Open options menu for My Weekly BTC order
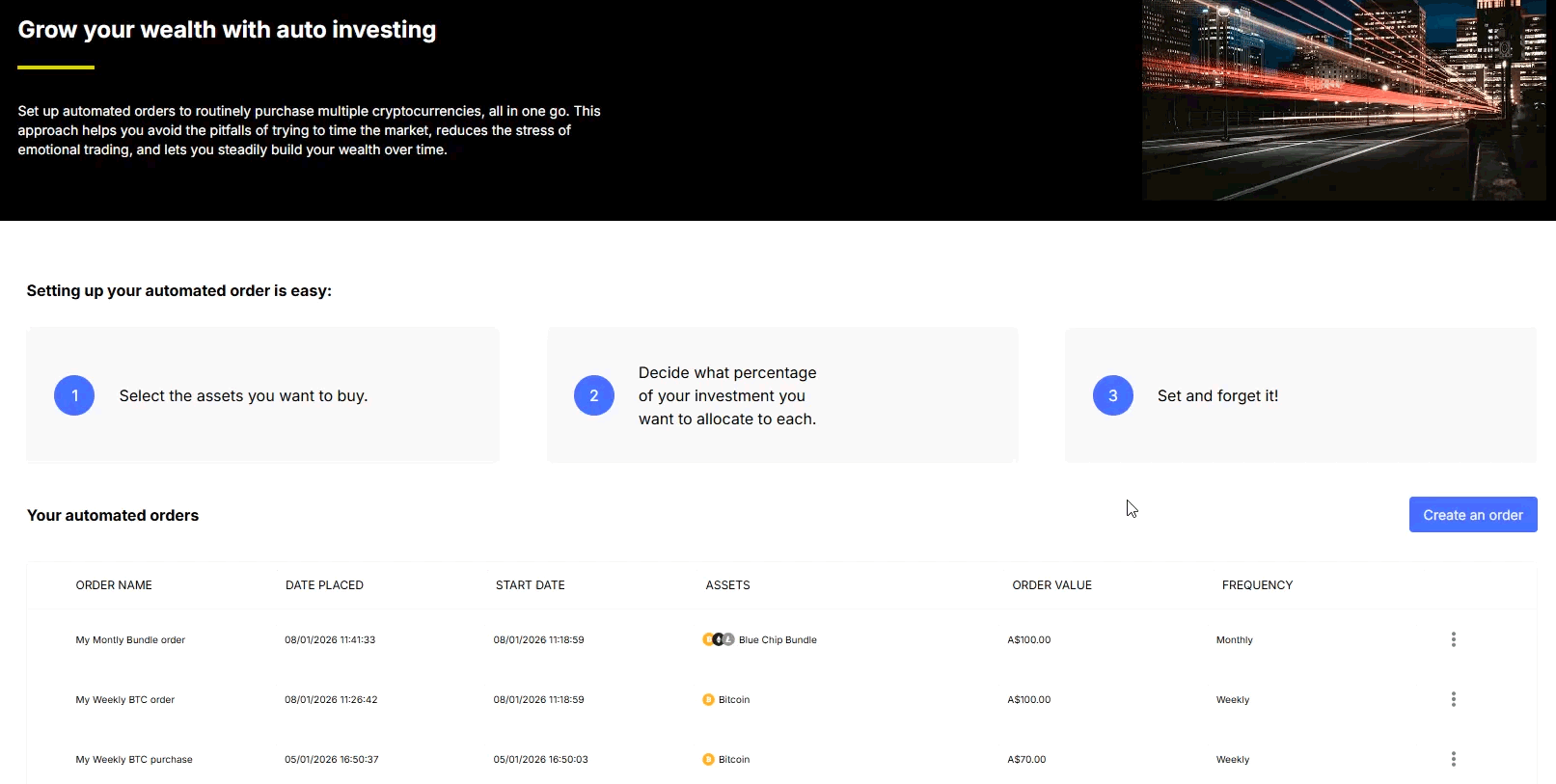 [1453, 699]
